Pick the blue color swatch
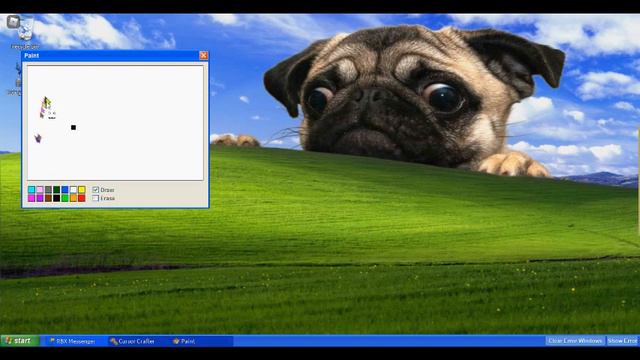 tap(65, 190)
